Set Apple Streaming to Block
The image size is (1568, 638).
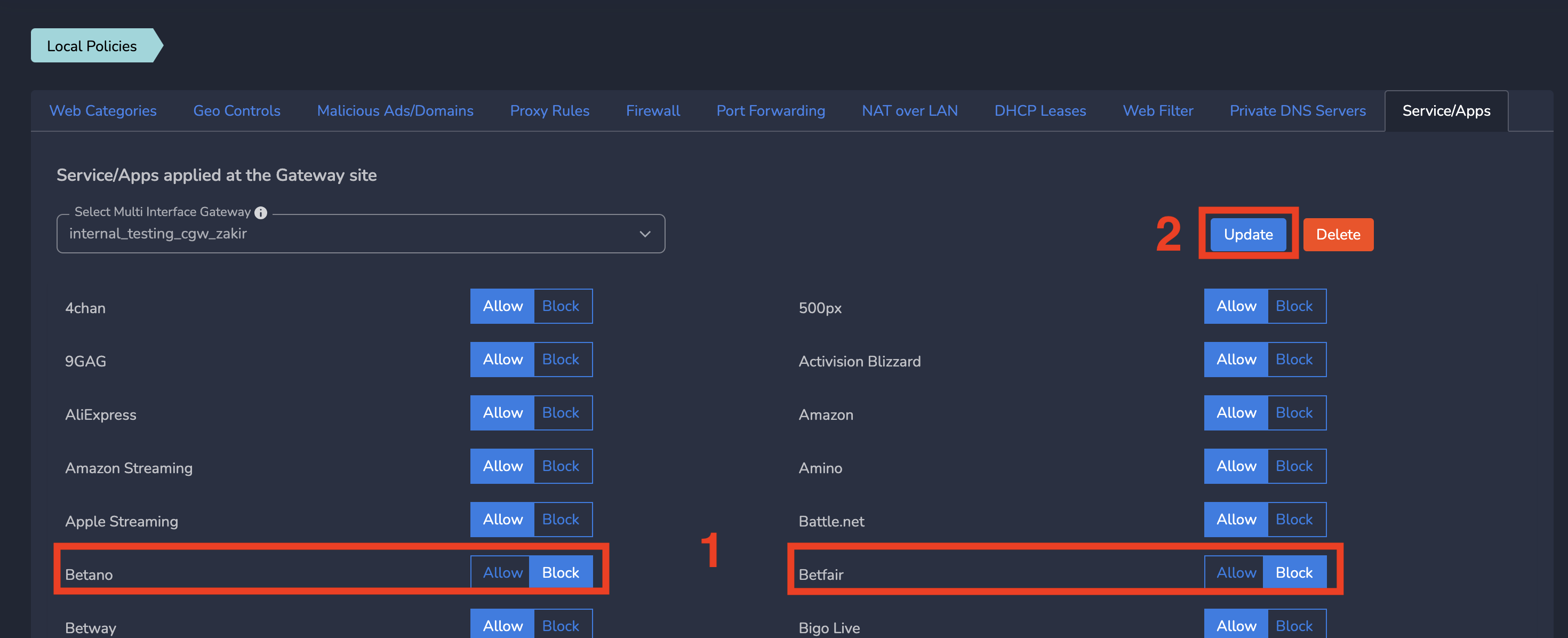click(561, 519)
